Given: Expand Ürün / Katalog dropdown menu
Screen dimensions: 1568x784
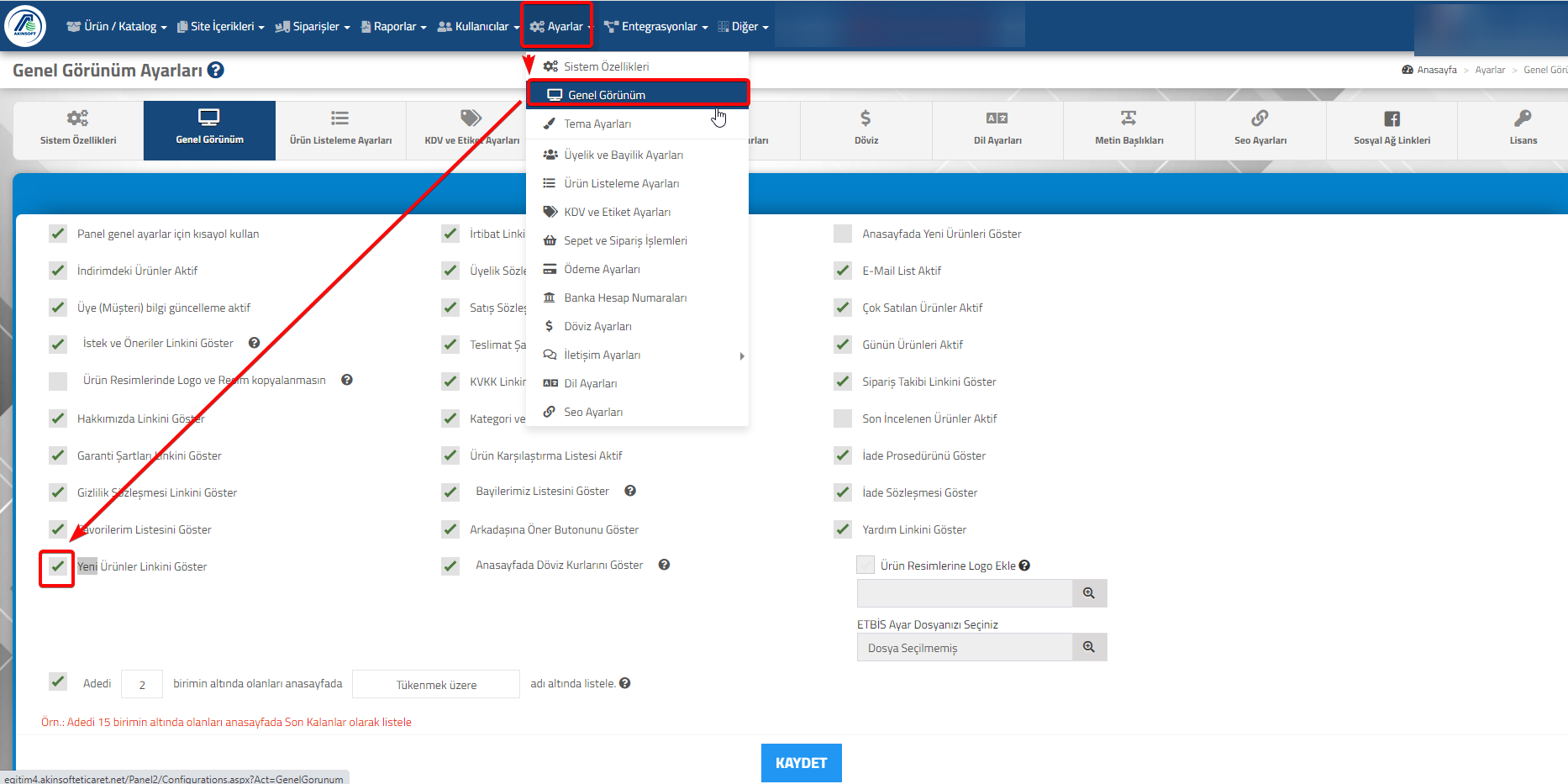Looking at the screenshot, I should click(x=117, y=26).
